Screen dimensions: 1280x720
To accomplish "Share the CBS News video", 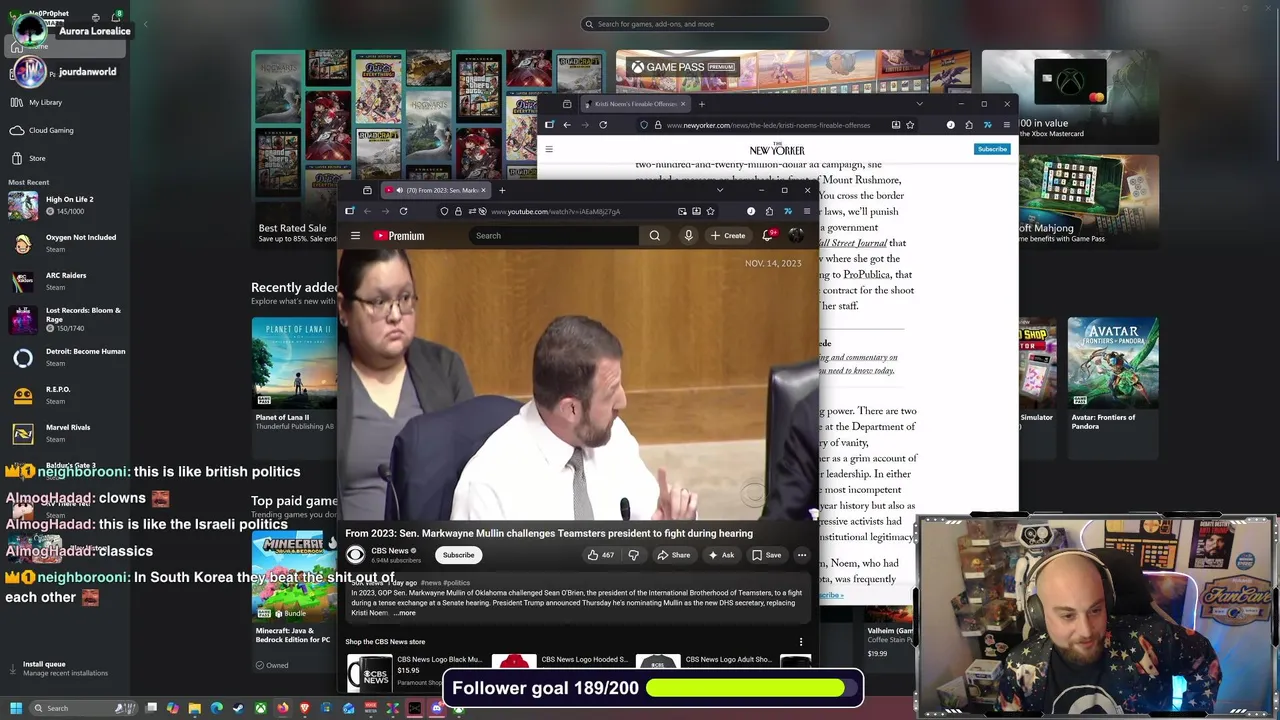I will click(x=673, y=555).
